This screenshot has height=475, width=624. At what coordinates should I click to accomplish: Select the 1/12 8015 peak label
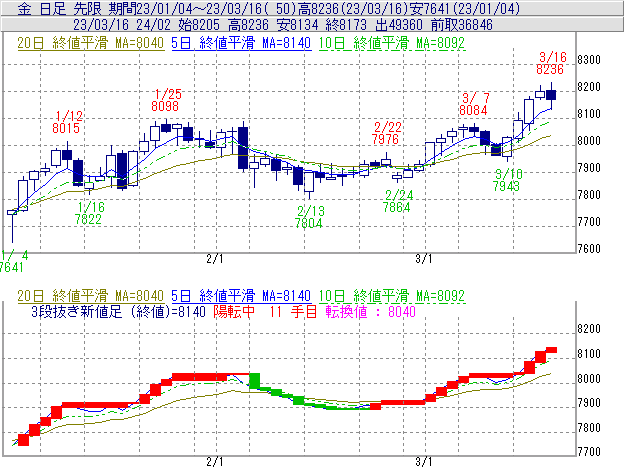pos(66,122)
